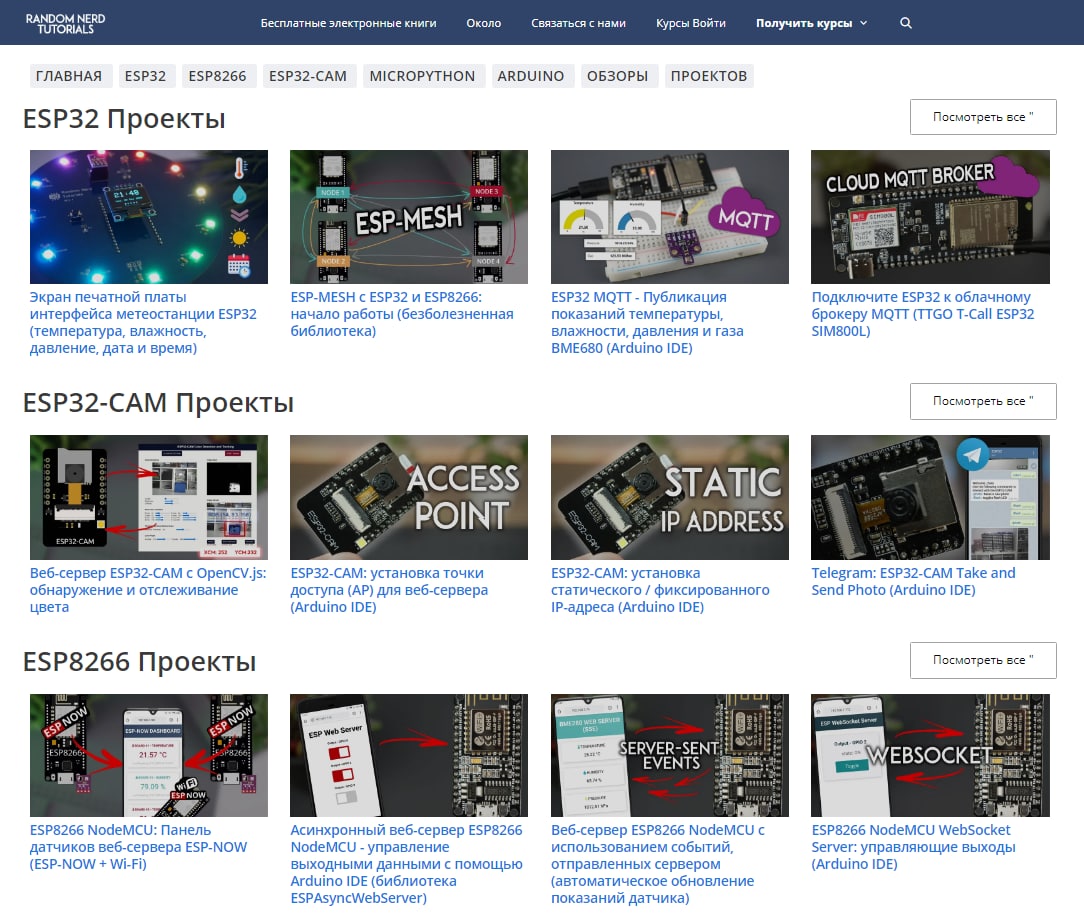The width and height of the screenshot is (1084, 916).
Task: View all ESP32 Проекты
Action: (x=983, y=117)
